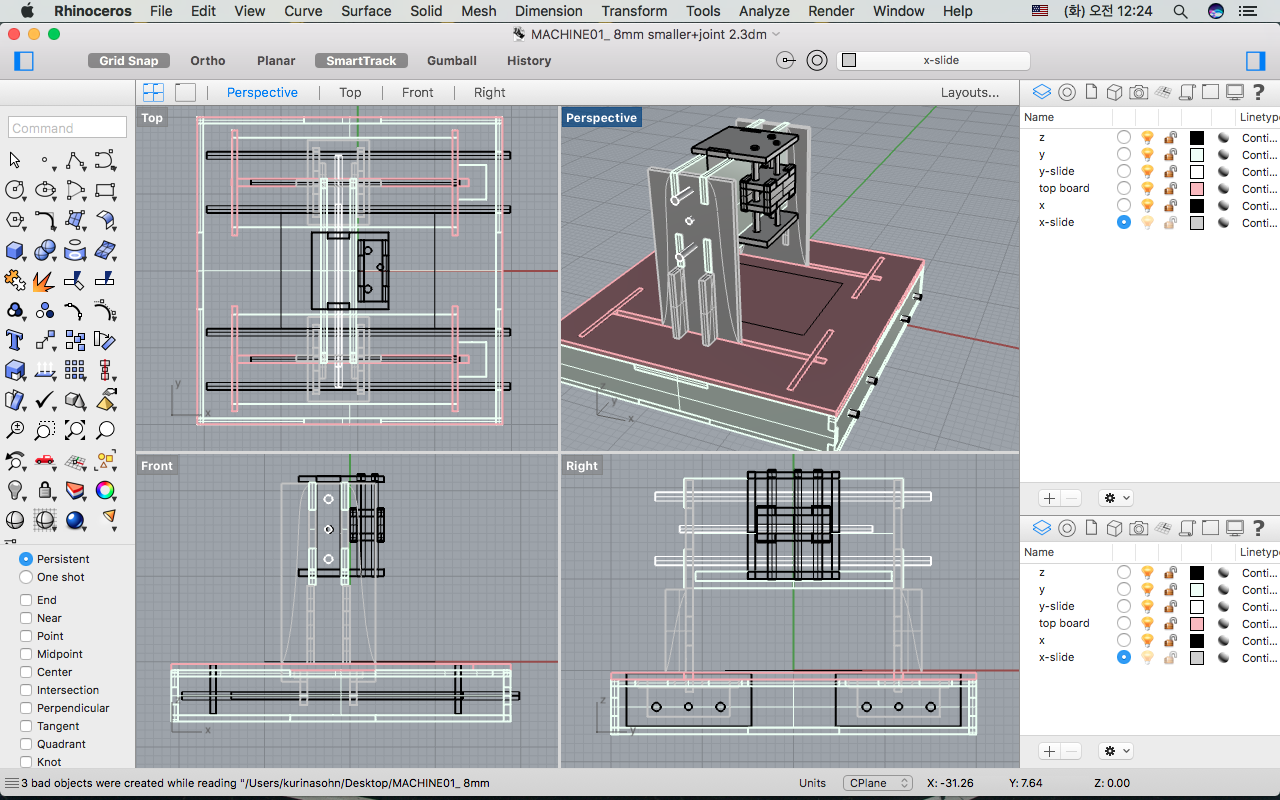Enable the Center object snap

[26, 672]
